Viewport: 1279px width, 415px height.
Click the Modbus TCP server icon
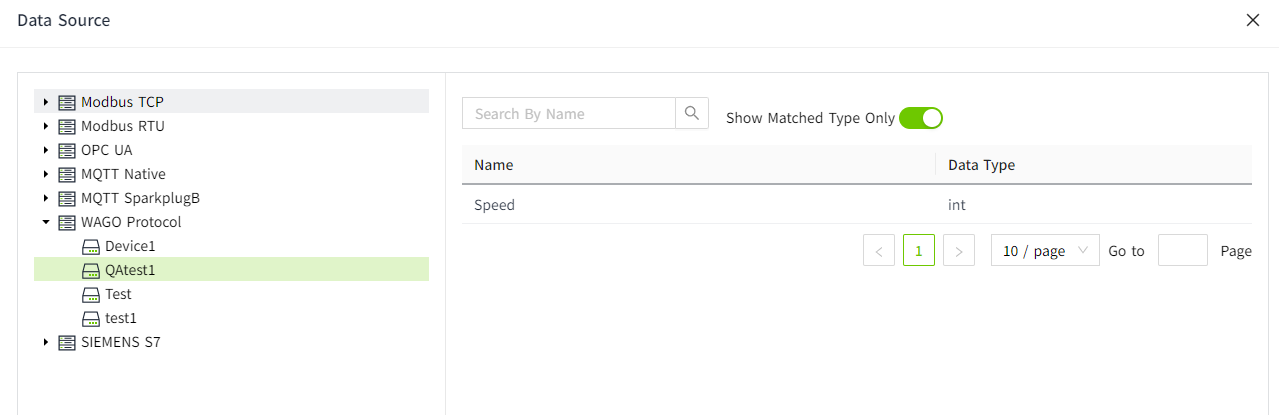click(x=67, y=102)
